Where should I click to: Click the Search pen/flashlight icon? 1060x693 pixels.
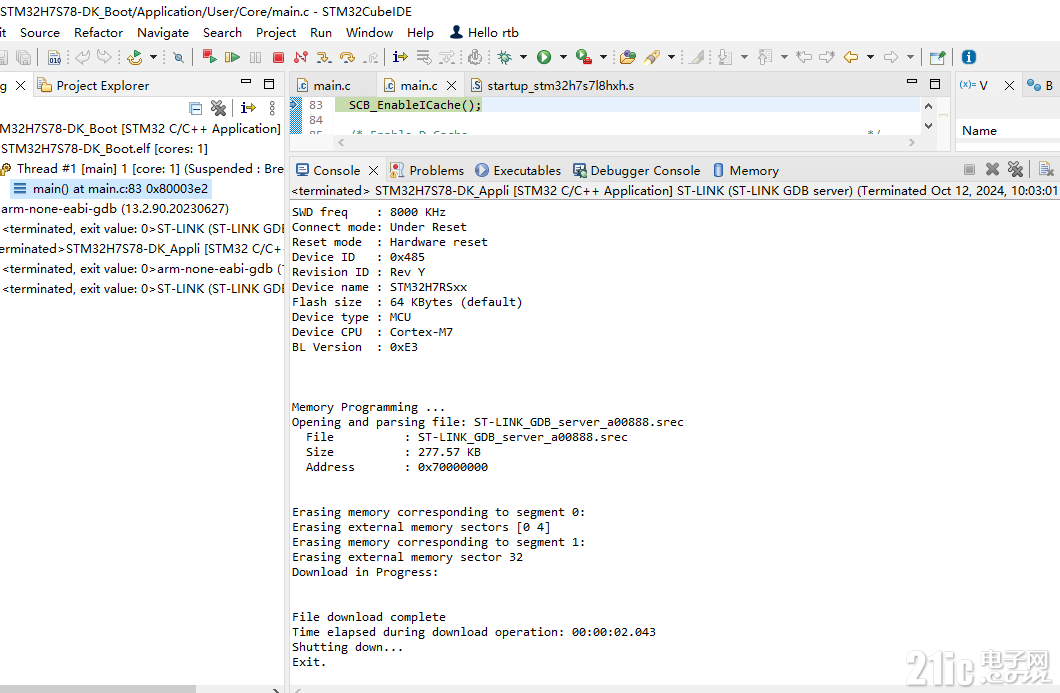[652, 57]
